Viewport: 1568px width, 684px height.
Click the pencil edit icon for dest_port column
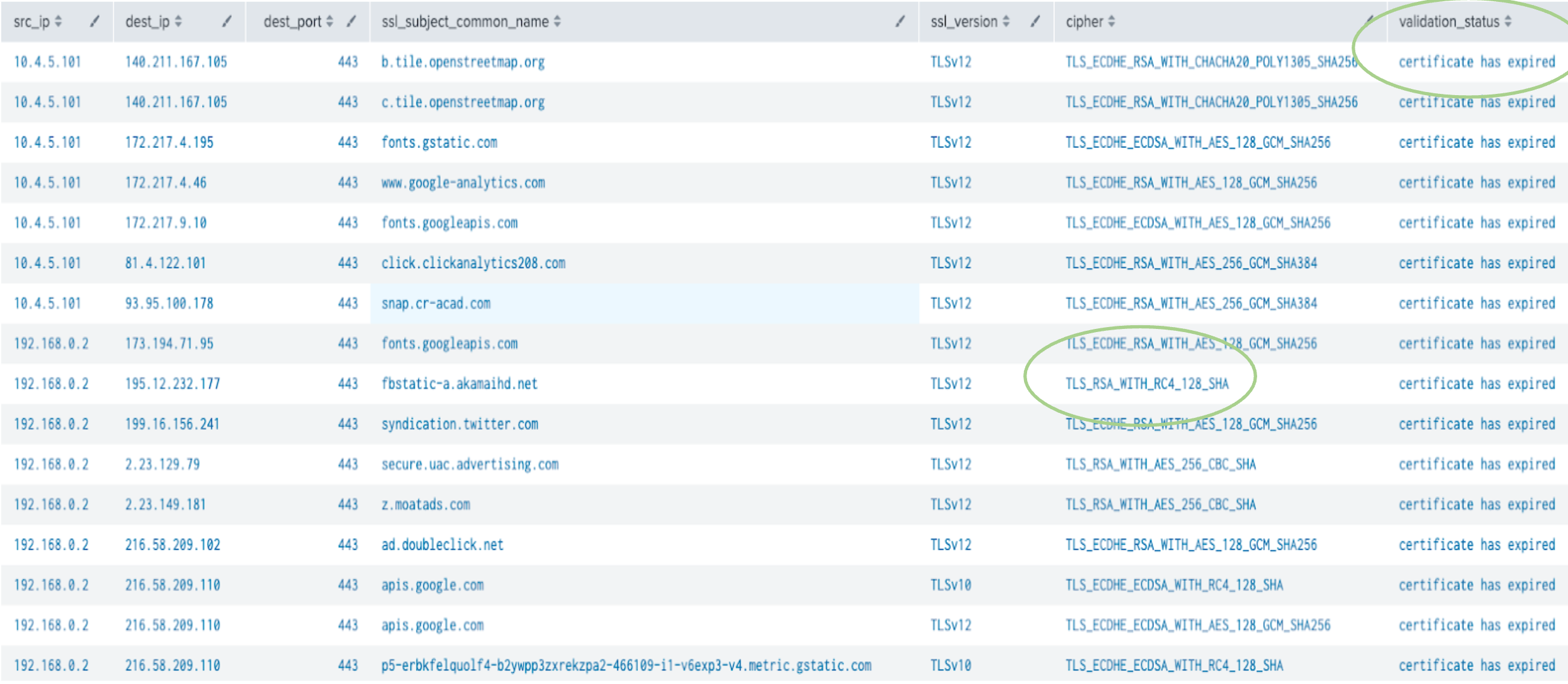coord(351,21)
